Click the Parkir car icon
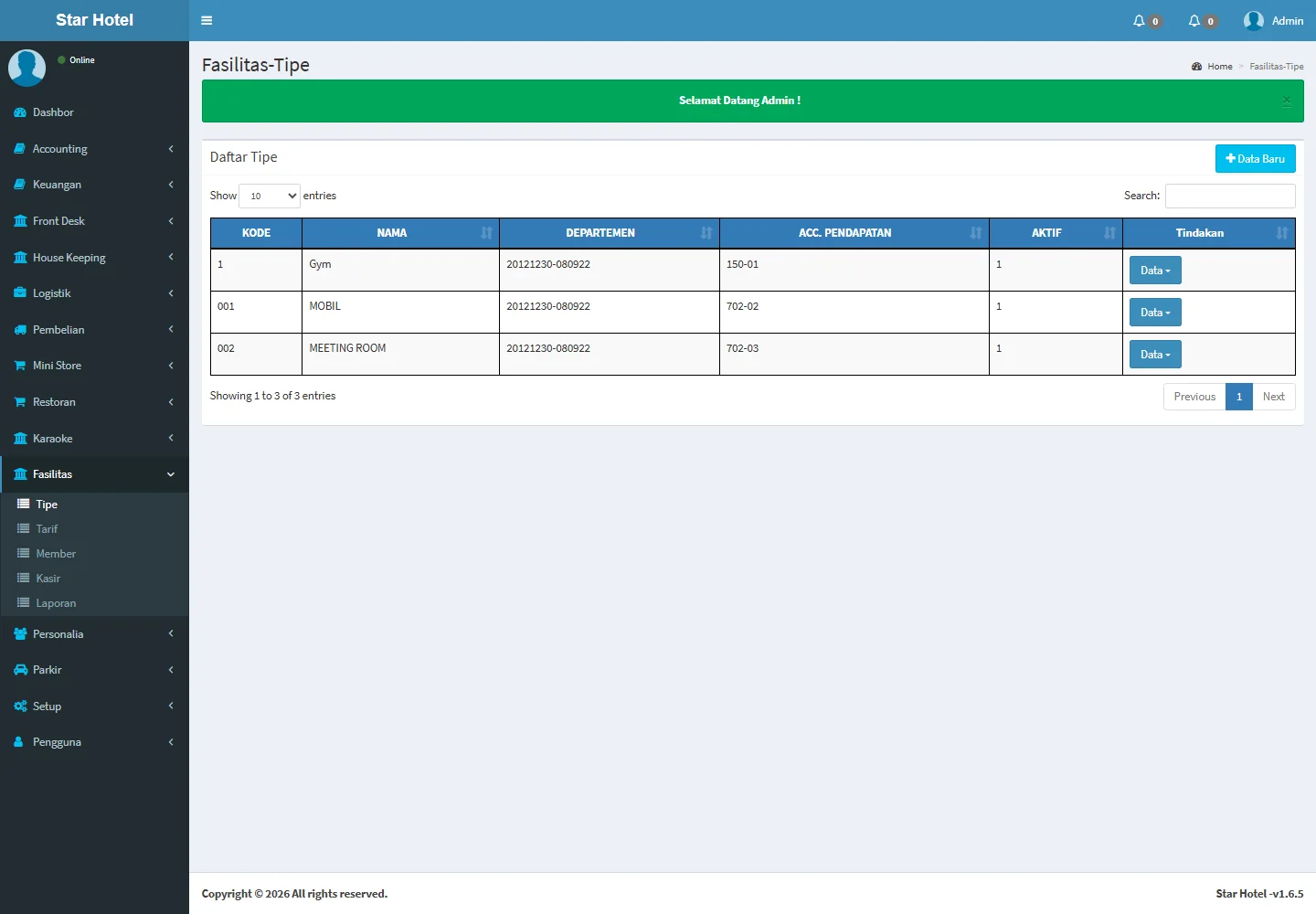 [20, 670]
